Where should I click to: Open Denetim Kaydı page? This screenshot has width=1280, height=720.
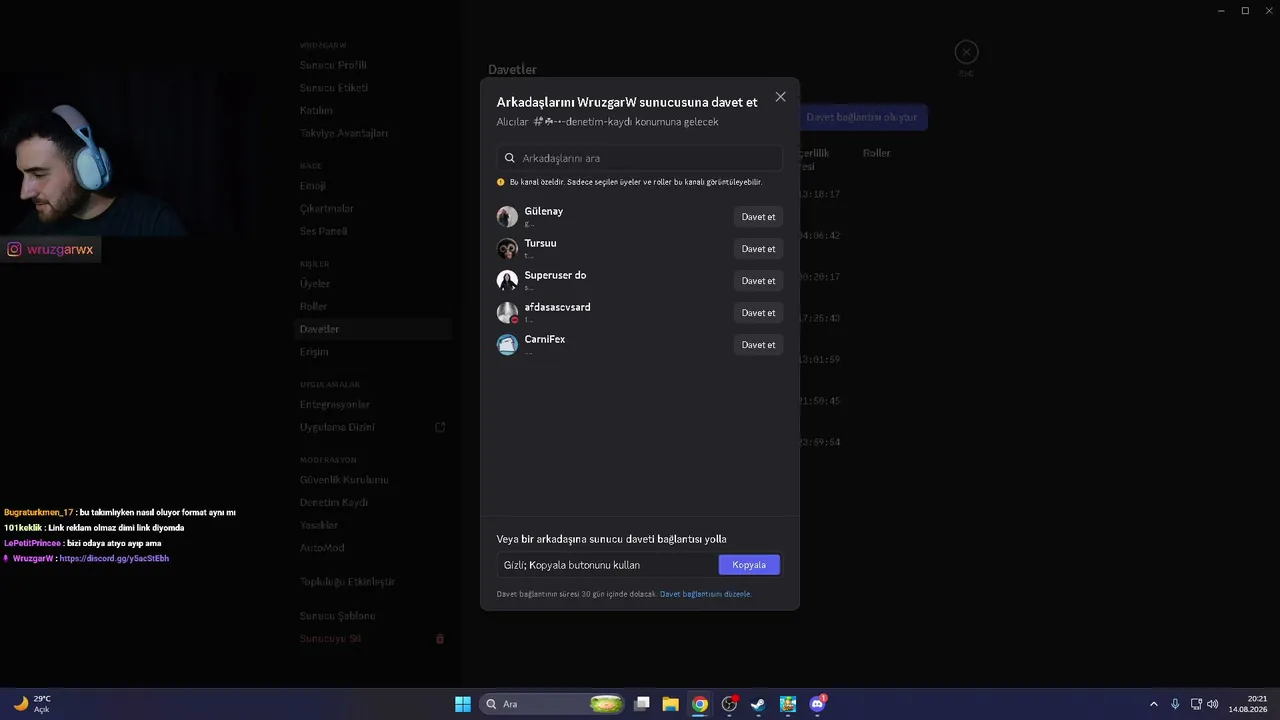pyautogui.click(x=334, y=503)
